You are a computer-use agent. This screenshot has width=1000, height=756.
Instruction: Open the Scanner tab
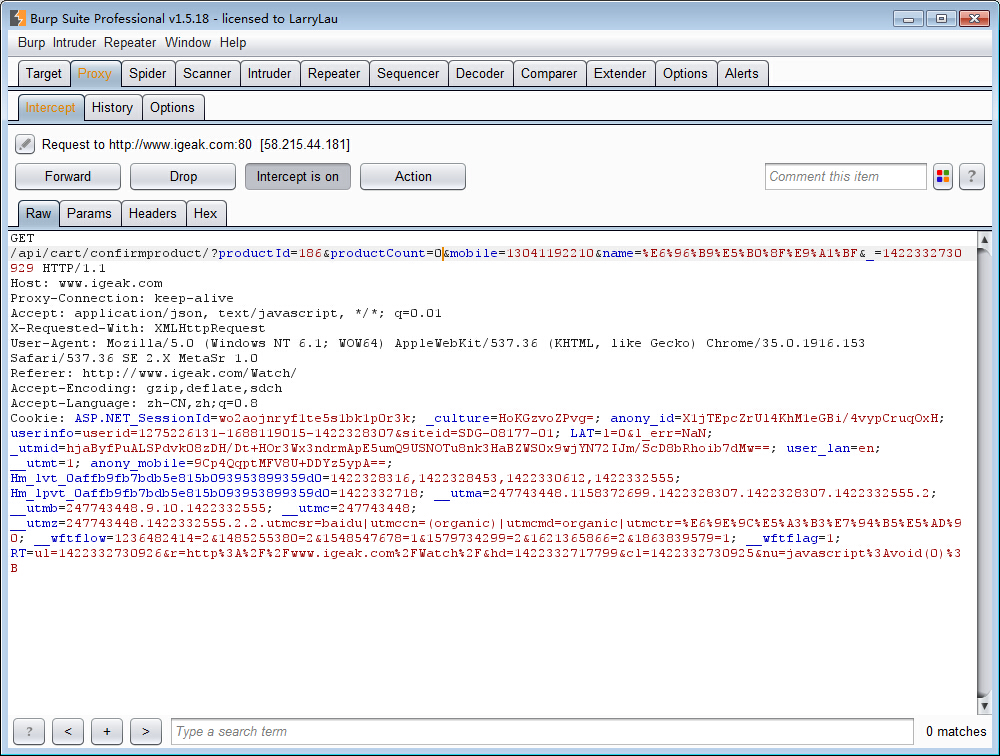coord(207,73)
